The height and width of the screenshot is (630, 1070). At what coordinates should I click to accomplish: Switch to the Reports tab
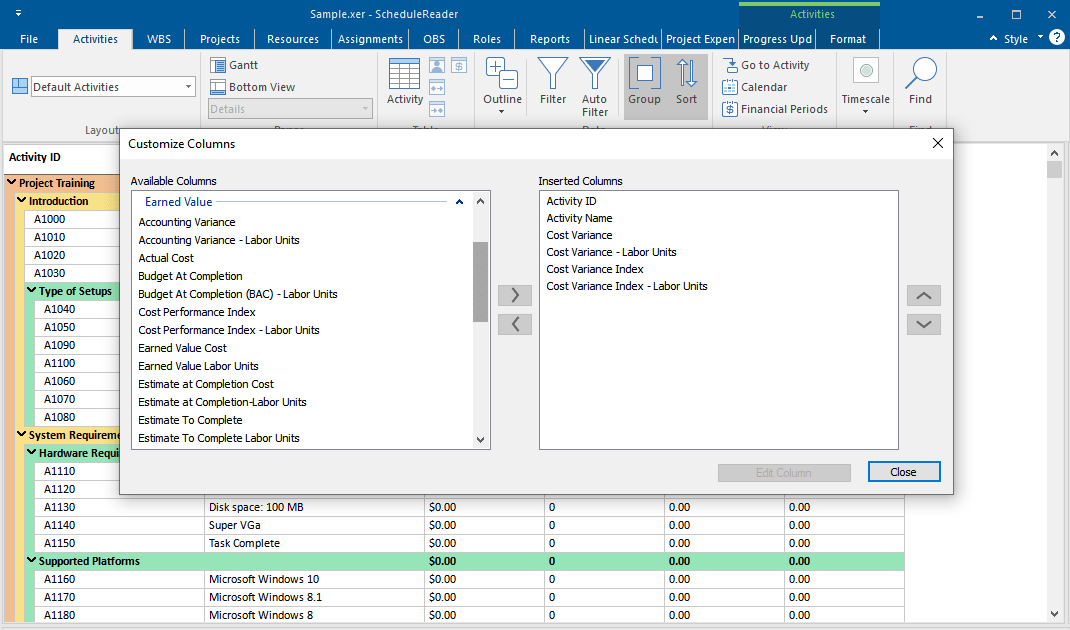pyautogui.click(x=550, y=39)
